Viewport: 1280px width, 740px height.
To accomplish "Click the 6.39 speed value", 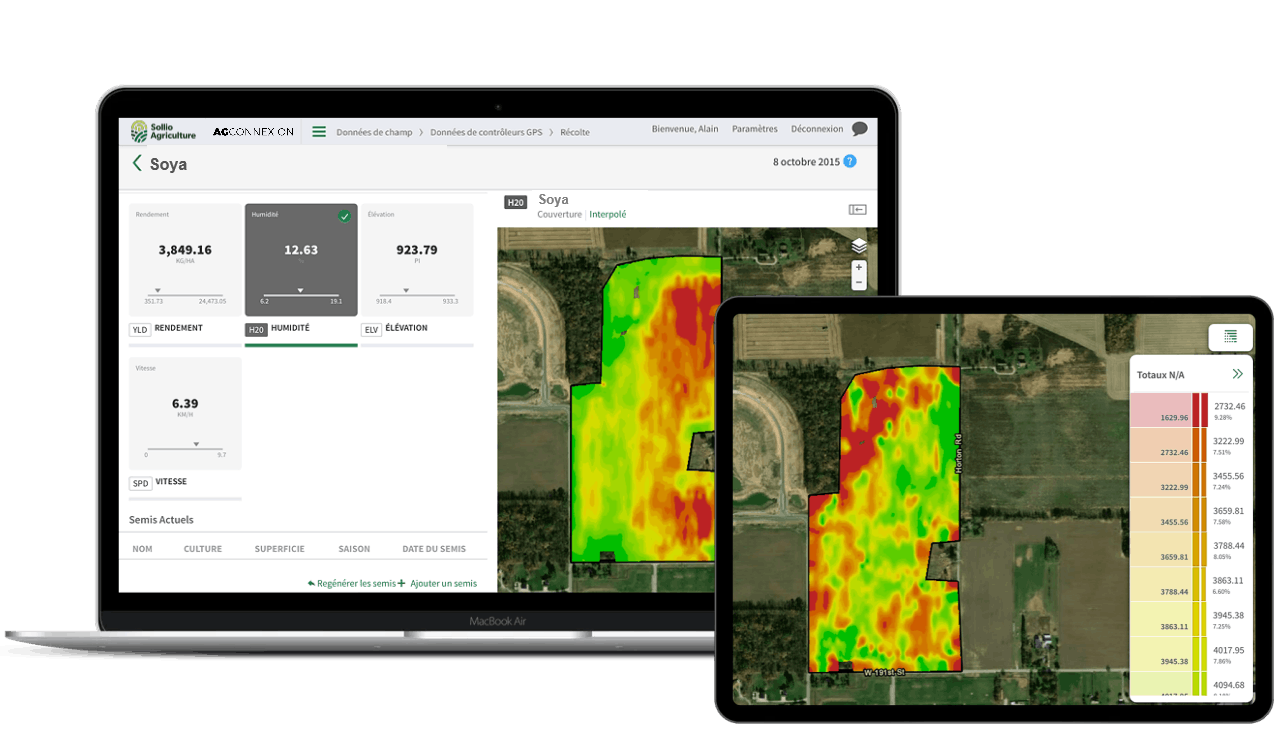I will [185, 403].
